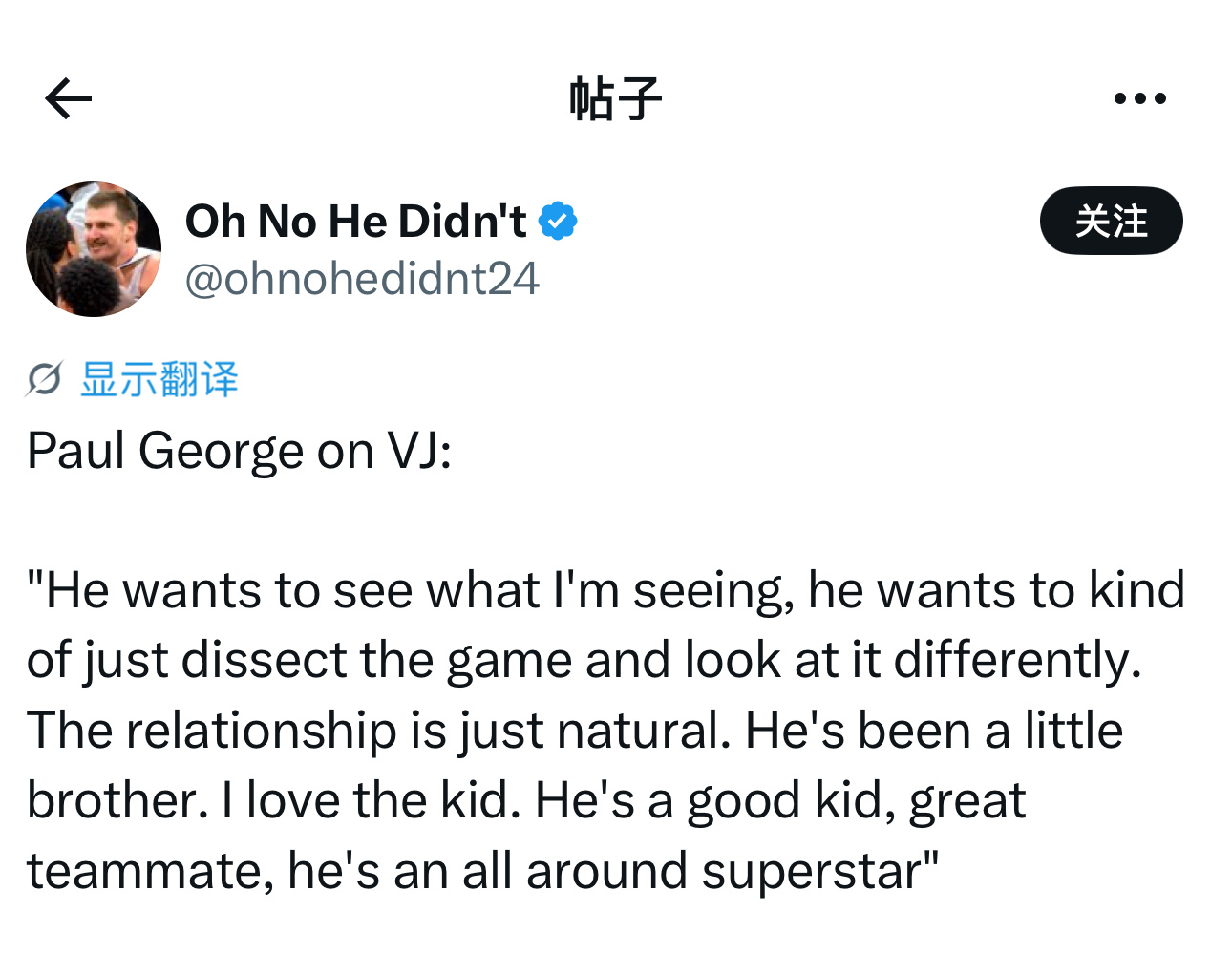The height and width of the screenshot is (955, 1232).
Task: Open account actions from the ellipsis
Action: tap(1140, 96)
